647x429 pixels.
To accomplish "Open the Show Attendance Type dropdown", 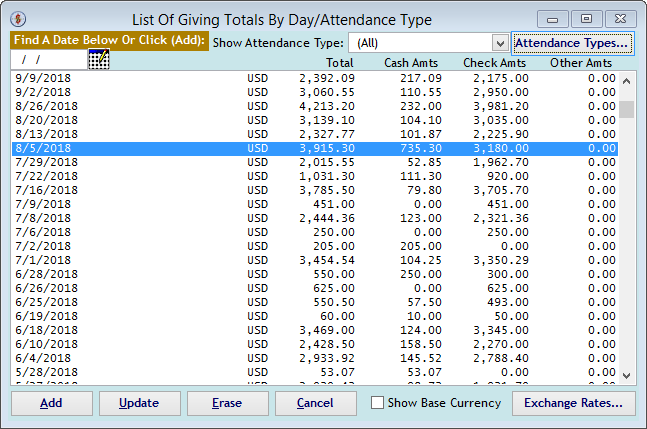I will click(500, 43).
